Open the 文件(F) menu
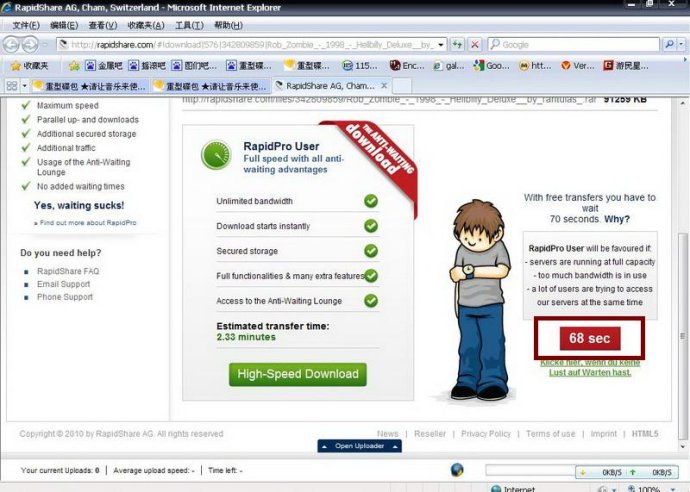 coord(26,25)
